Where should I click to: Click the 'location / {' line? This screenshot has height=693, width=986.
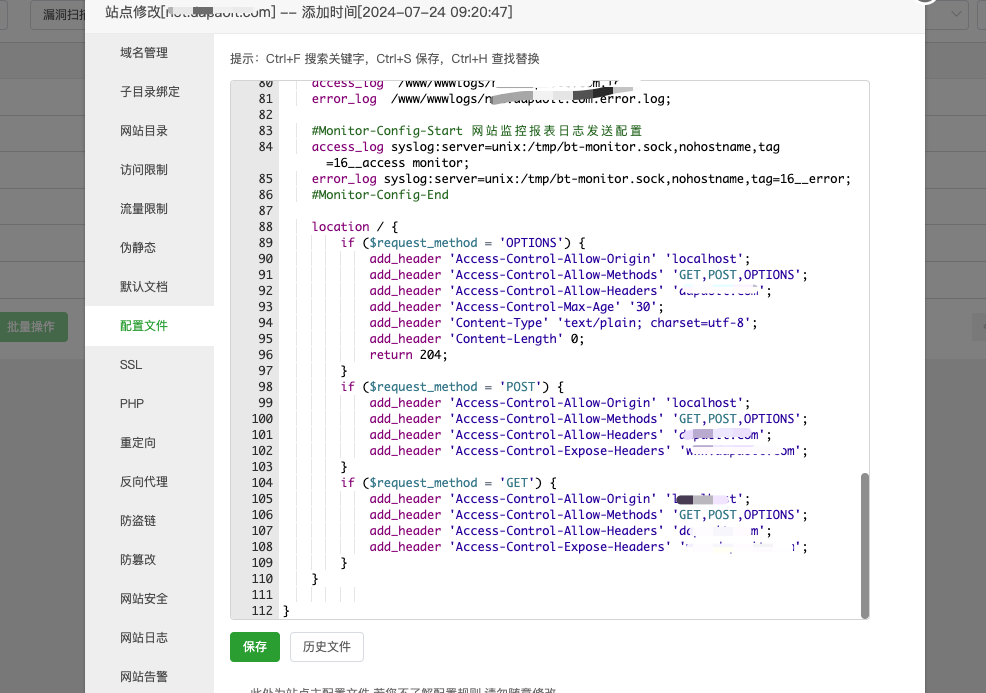(355, 226)
